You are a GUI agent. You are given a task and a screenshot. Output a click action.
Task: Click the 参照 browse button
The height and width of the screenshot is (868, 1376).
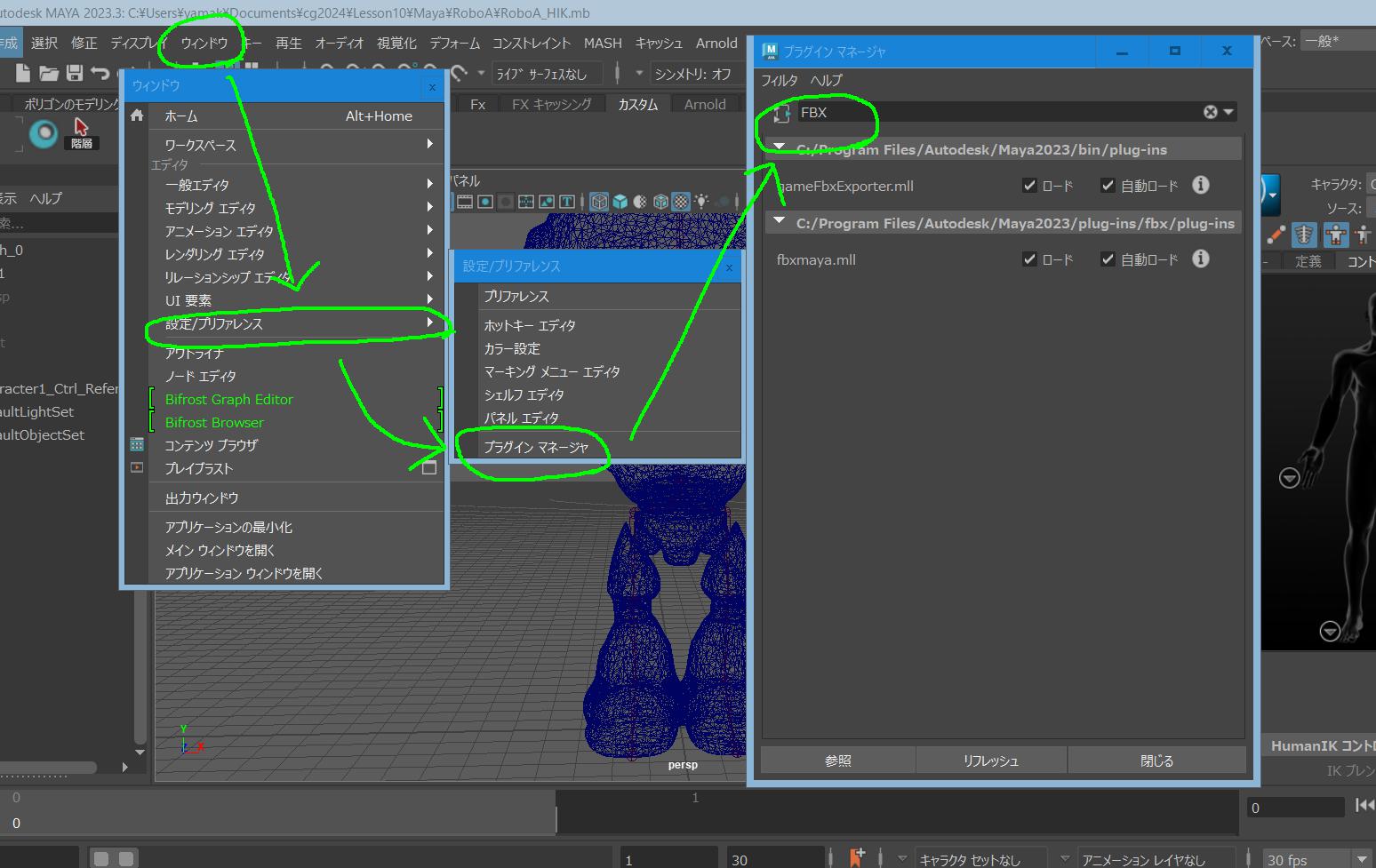click(838, 760)
